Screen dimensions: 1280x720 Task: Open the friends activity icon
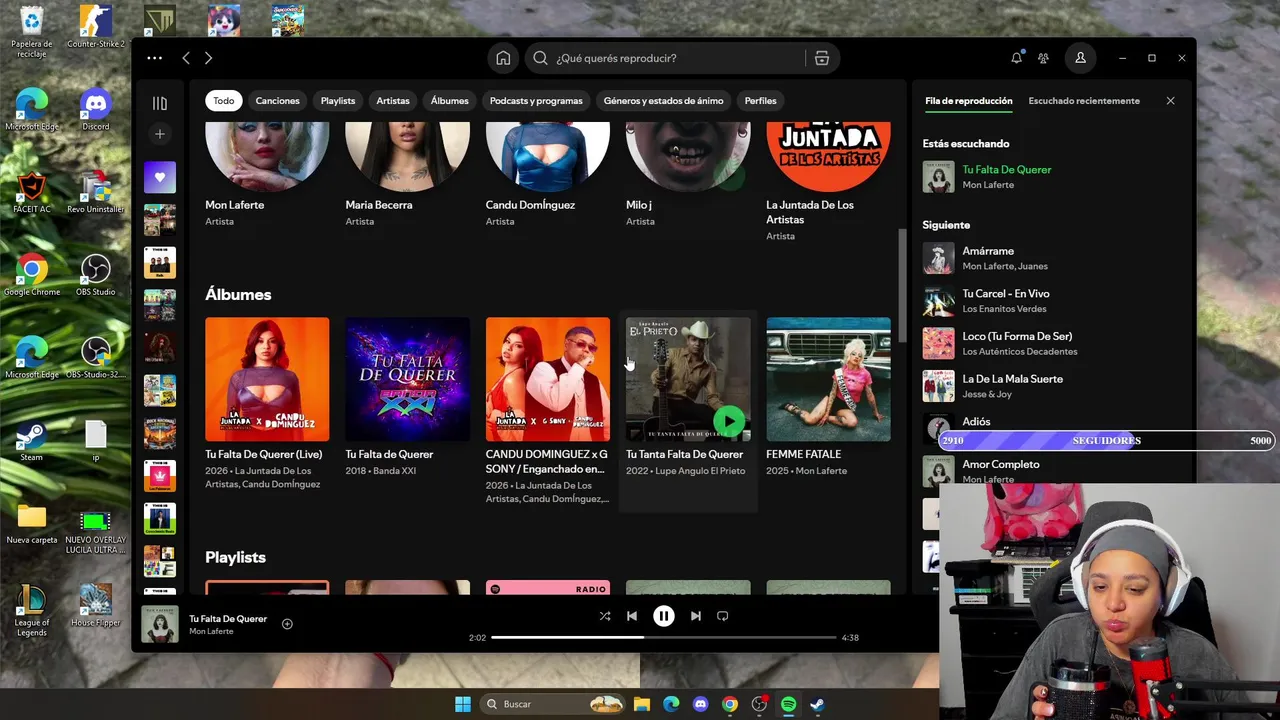click(x=1043, y=58)
